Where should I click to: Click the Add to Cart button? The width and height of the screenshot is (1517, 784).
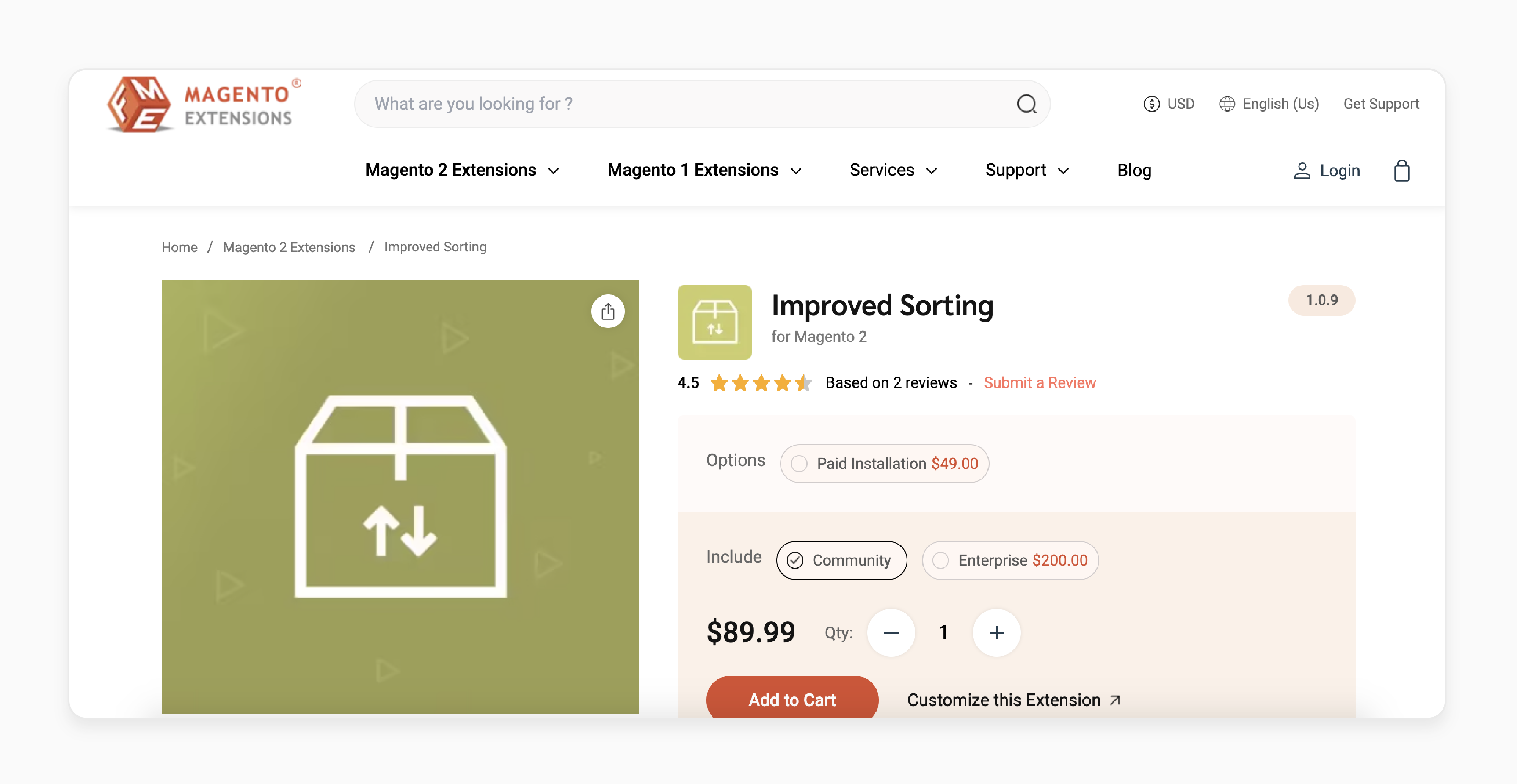tap(792, 699)
